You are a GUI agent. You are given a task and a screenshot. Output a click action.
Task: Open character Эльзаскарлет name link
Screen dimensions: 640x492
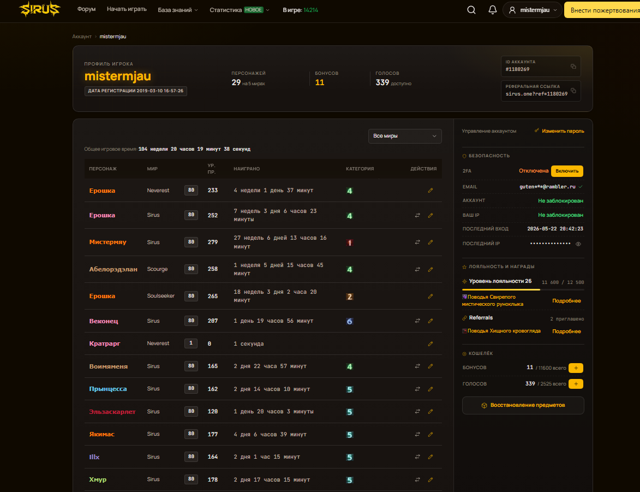tap(112, 412)
